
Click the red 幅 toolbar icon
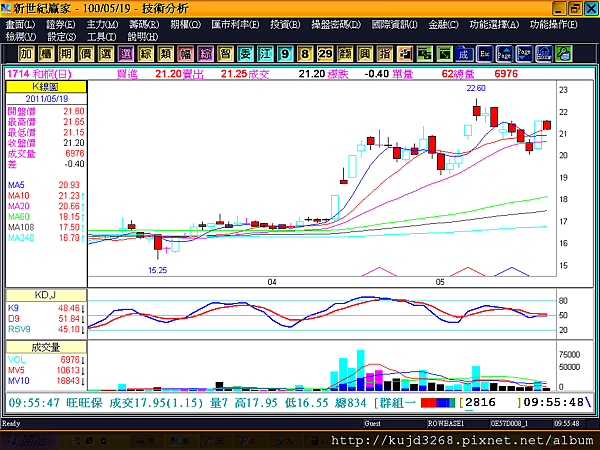185,54
